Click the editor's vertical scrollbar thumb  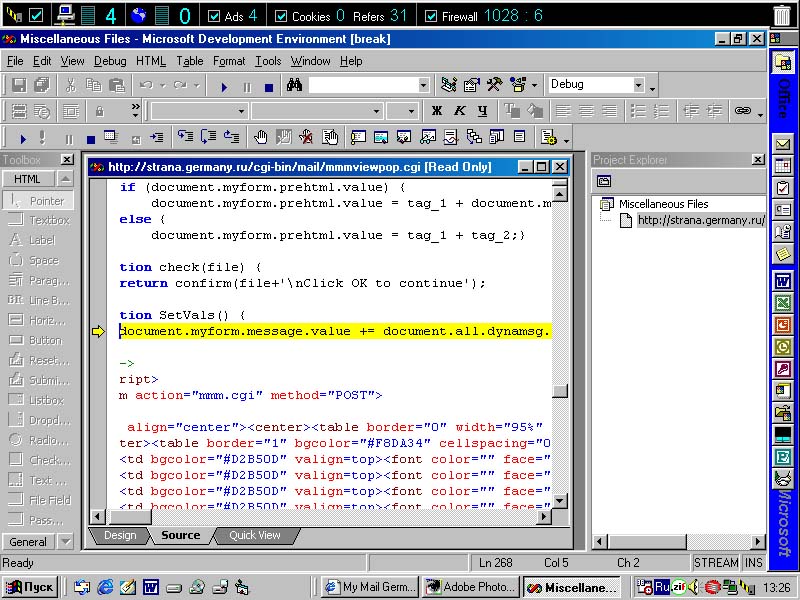pyautogui.click(x=560, y=391)
